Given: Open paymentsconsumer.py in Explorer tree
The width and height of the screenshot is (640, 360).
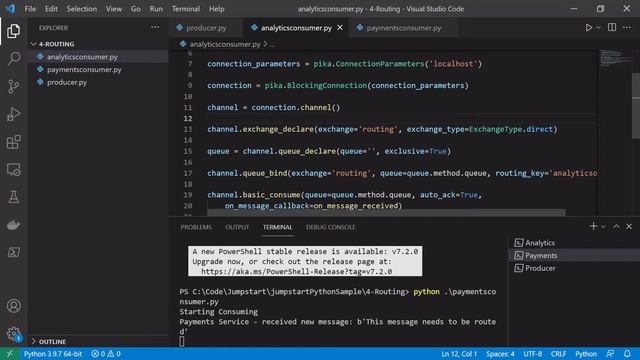Looking at the screenshot, I should coord(98,69).
